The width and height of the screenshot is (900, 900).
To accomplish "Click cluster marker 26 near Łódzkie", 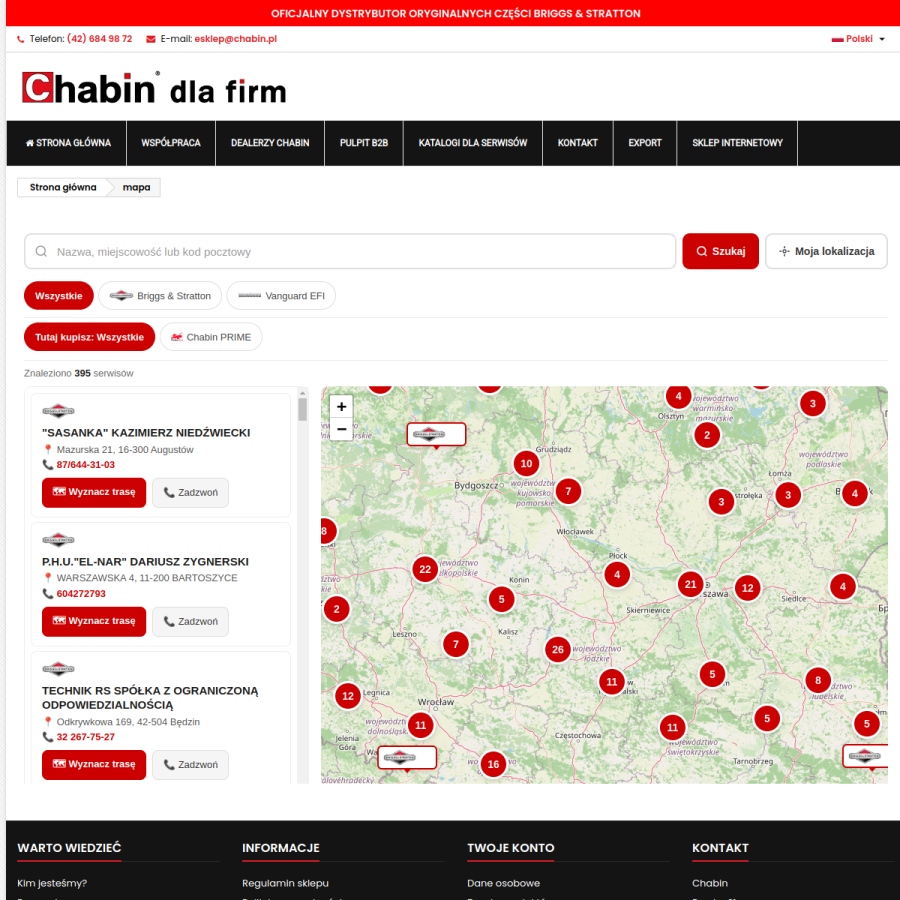I will point(558,650).
